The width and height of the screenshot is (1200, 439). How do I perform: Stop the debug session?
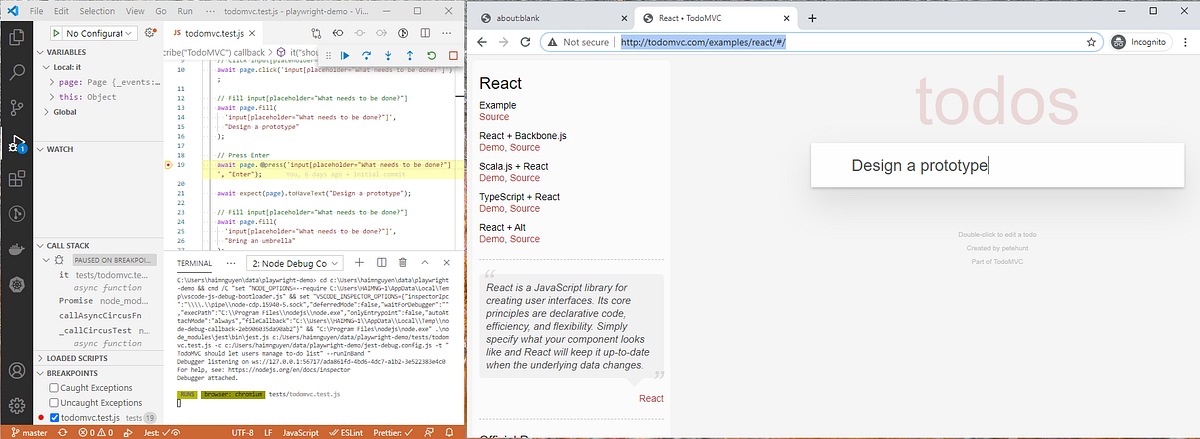coord(453,56)
